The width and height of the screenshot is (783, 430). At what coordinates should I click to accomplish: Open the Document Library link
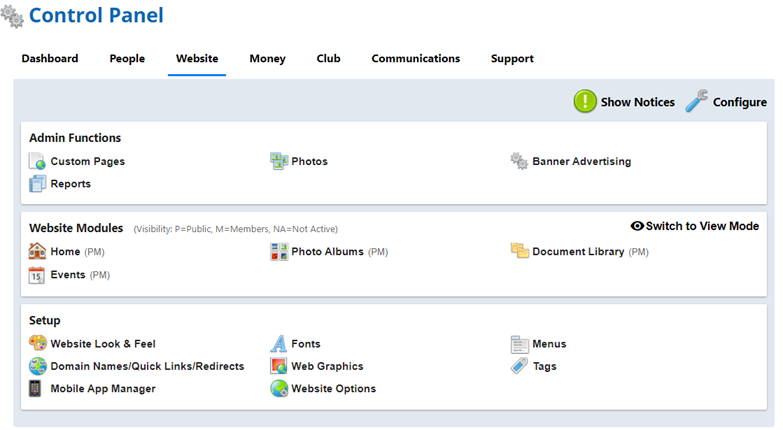(x=578, y=252)
